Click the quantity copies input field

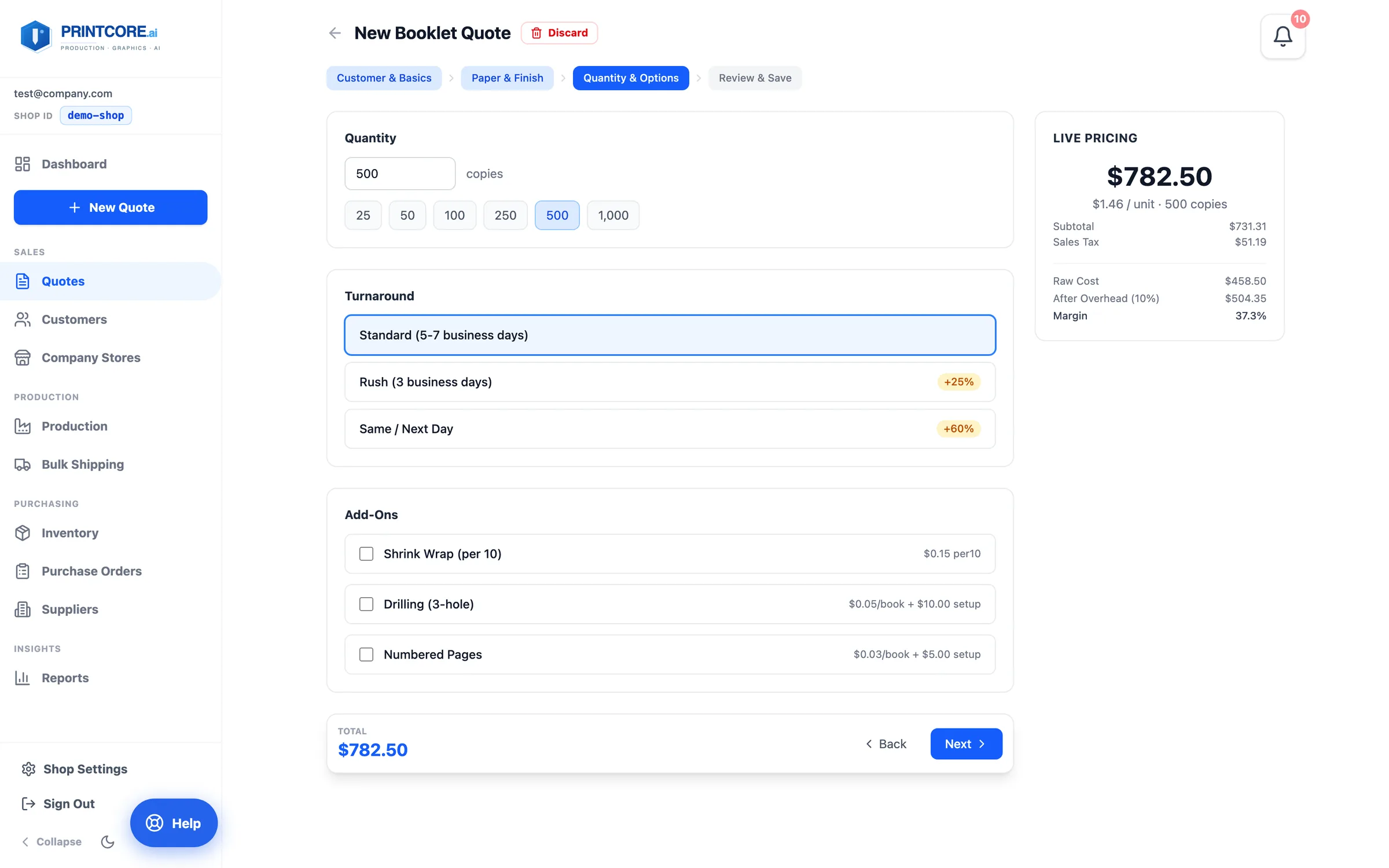pos(400,174)
